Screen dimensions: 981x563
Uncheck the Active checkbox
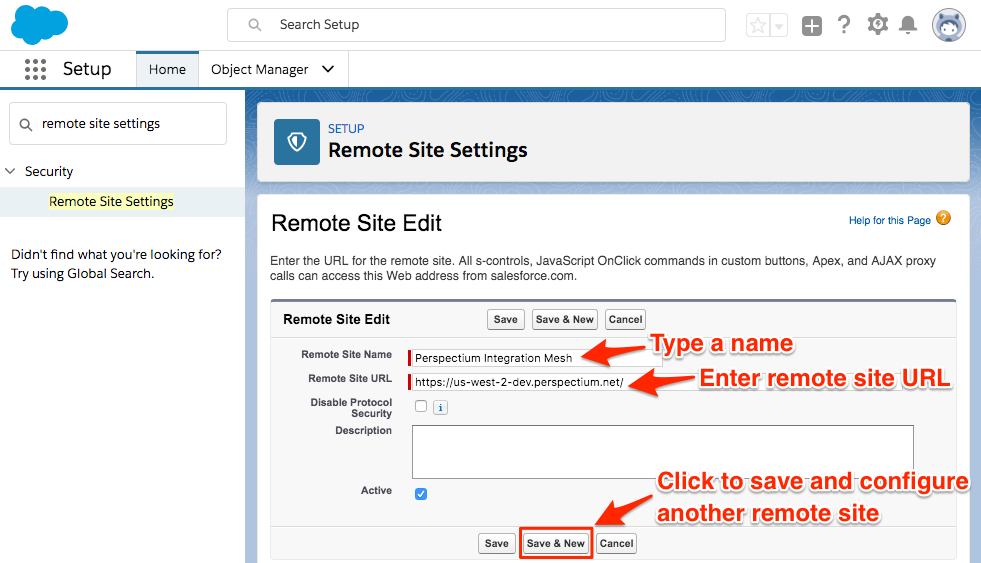point(421,494)
